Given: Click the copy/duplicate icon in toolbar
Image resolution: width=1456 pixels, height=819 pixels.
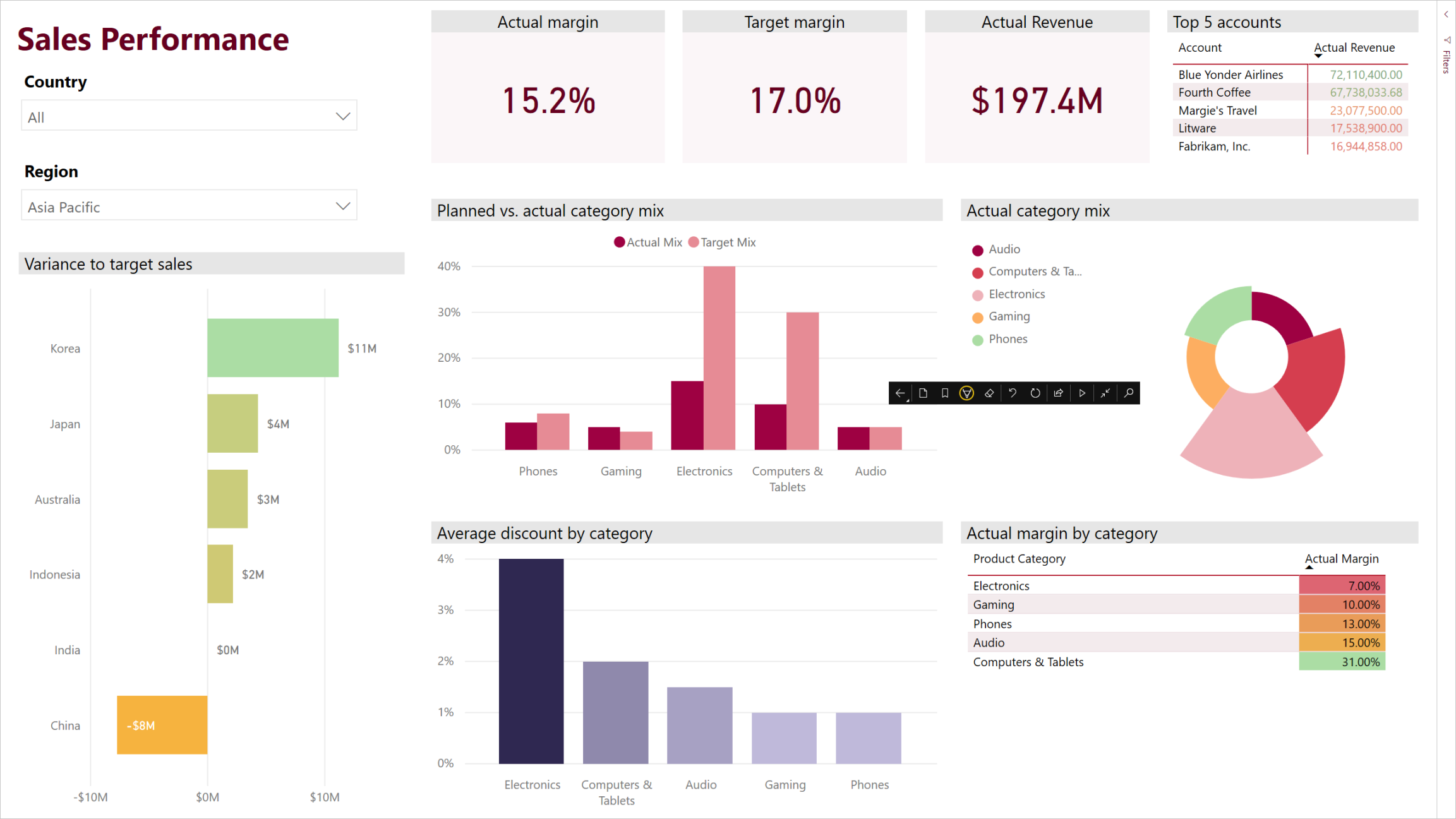Looking at the screenshot, I should (x=922, y=393).
